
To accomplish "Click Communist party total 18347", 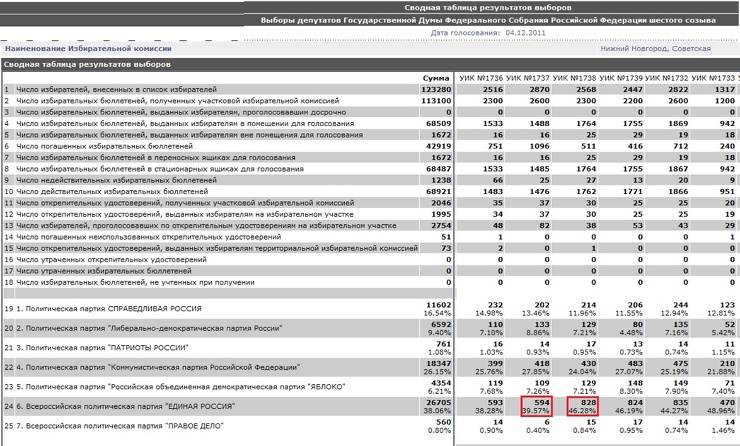I will [439, 363].
